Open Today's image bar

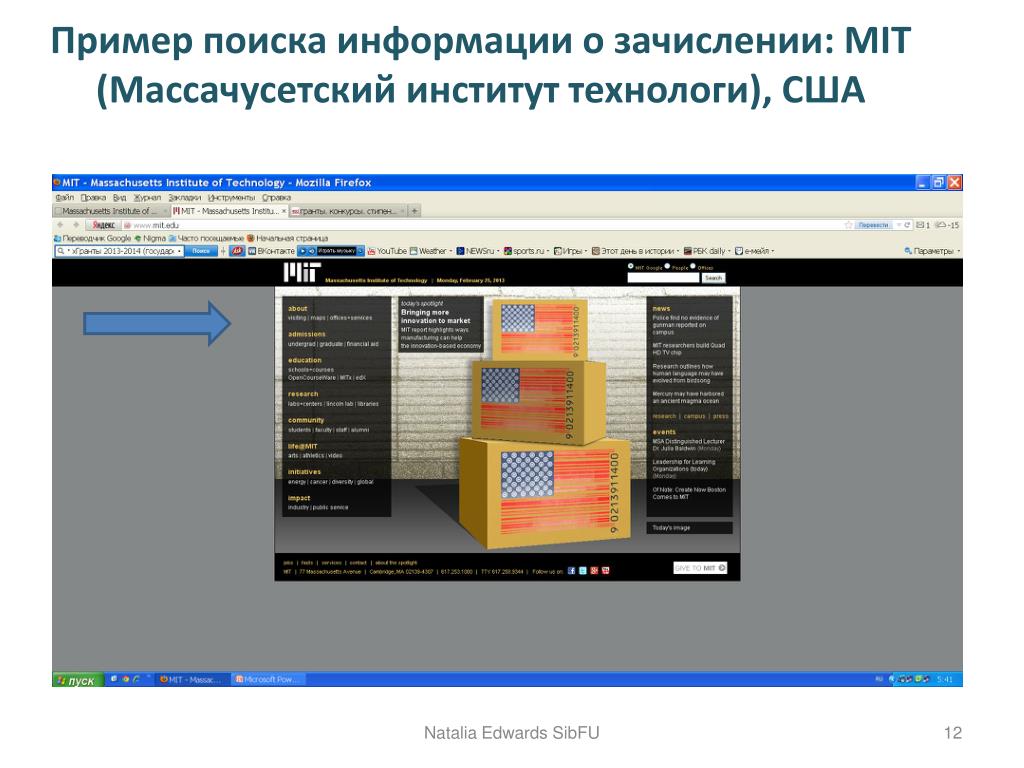[690, 528]
